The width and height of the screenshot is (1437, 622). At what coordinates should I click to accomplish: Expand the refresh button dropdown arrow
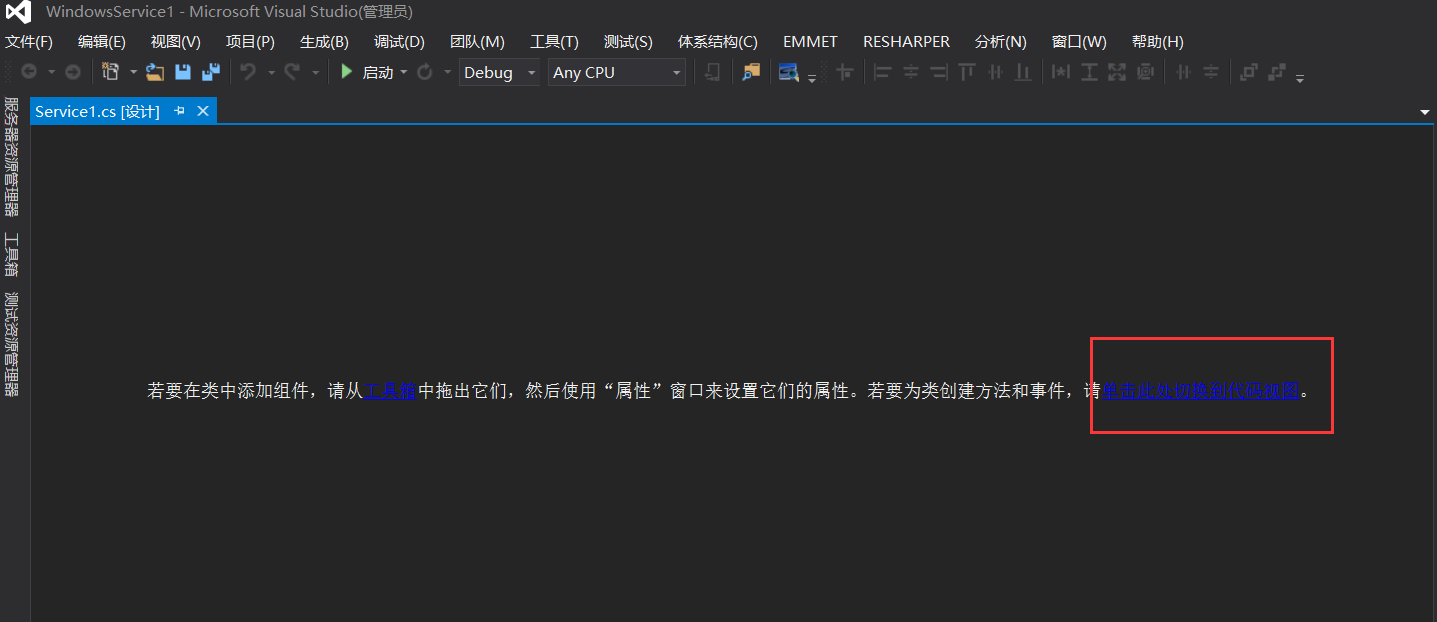click(447, 72)
